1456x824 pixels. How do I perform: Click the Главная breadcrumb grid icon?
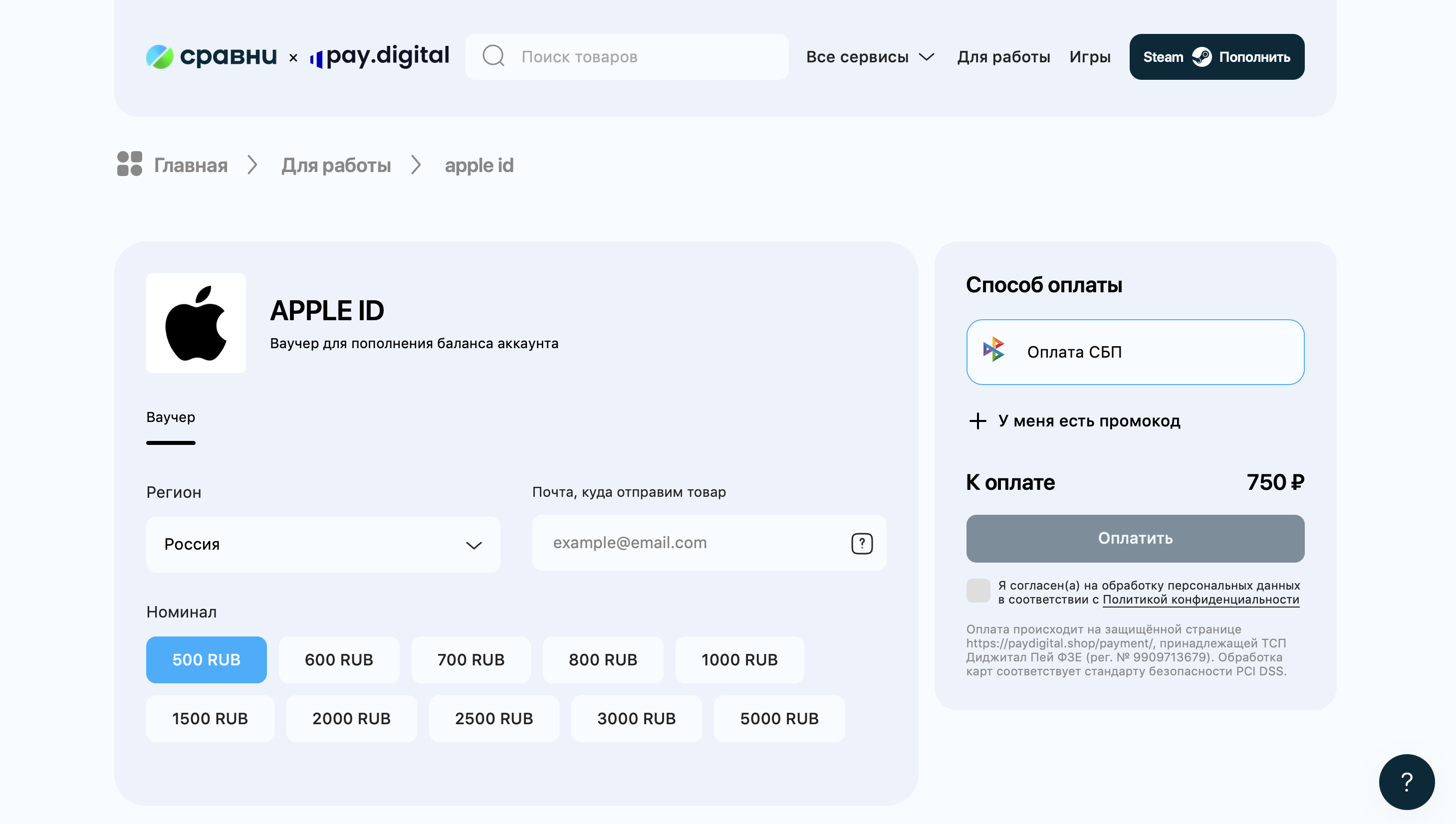click(x=130, y=164)
